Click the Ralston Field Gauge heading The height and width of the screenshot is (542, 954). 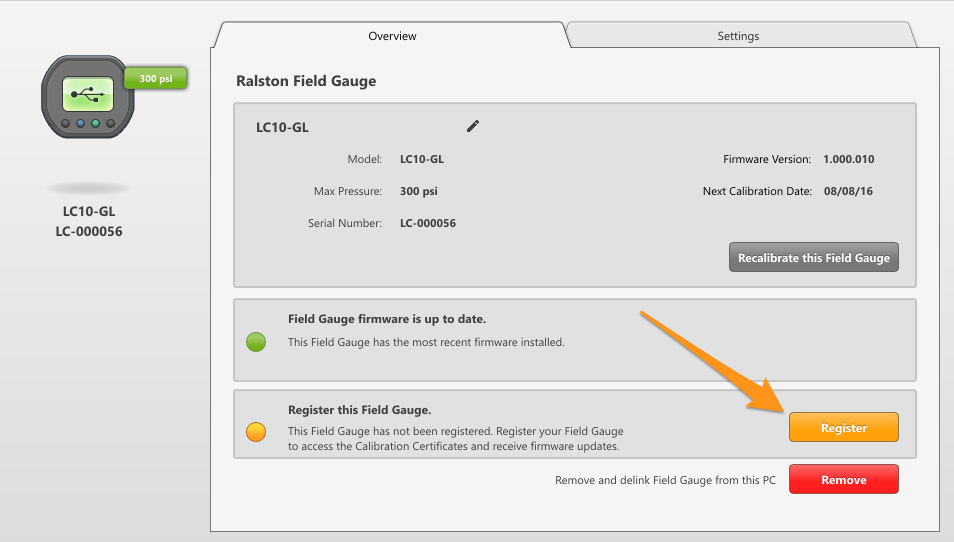click(x=306, y=82)
